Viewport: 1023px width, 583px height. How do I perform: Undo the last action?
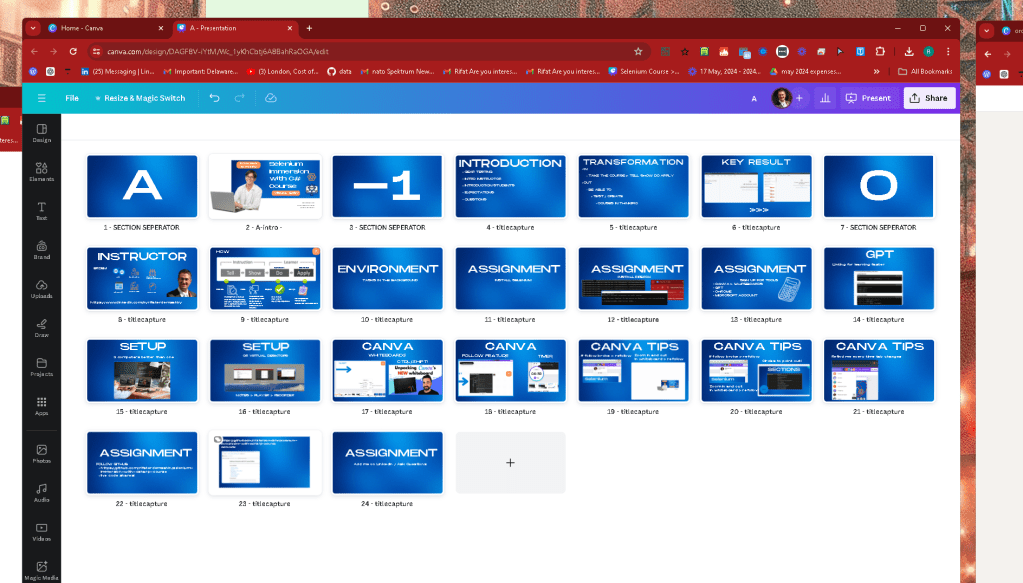coord(214,98)
